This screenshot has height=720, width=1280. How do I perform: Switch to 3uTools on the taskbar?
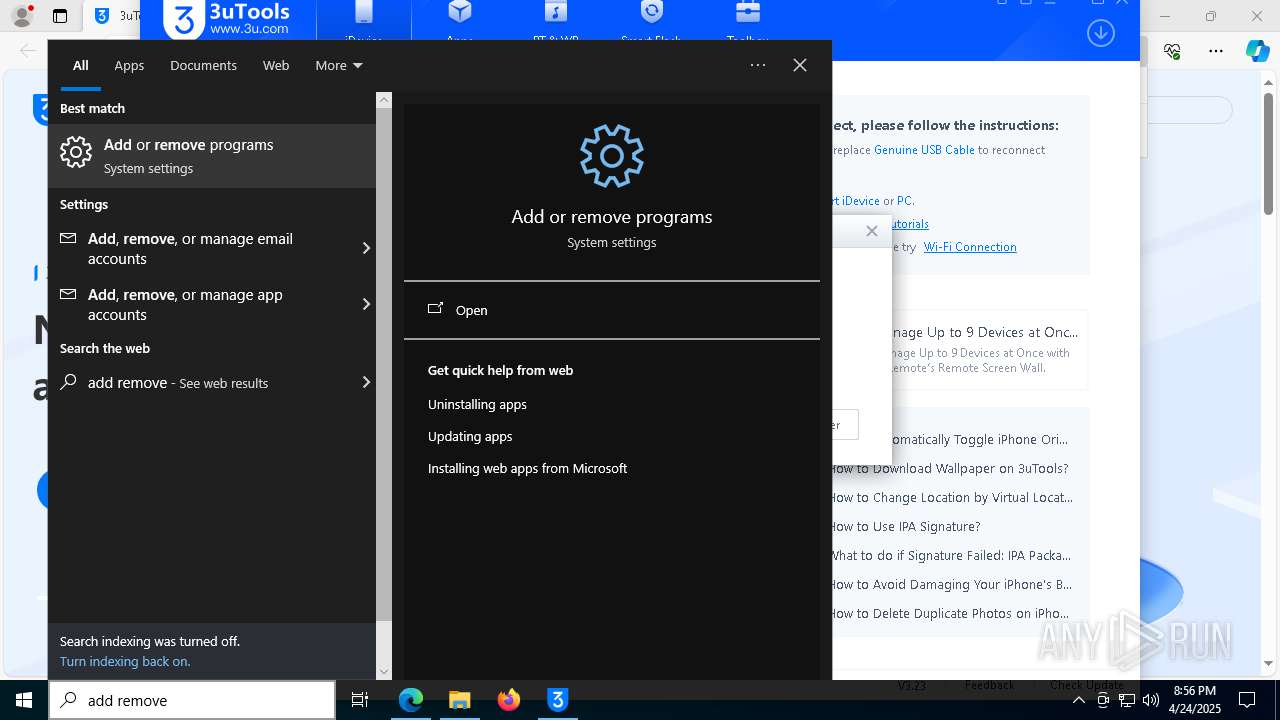click(558, 700)
